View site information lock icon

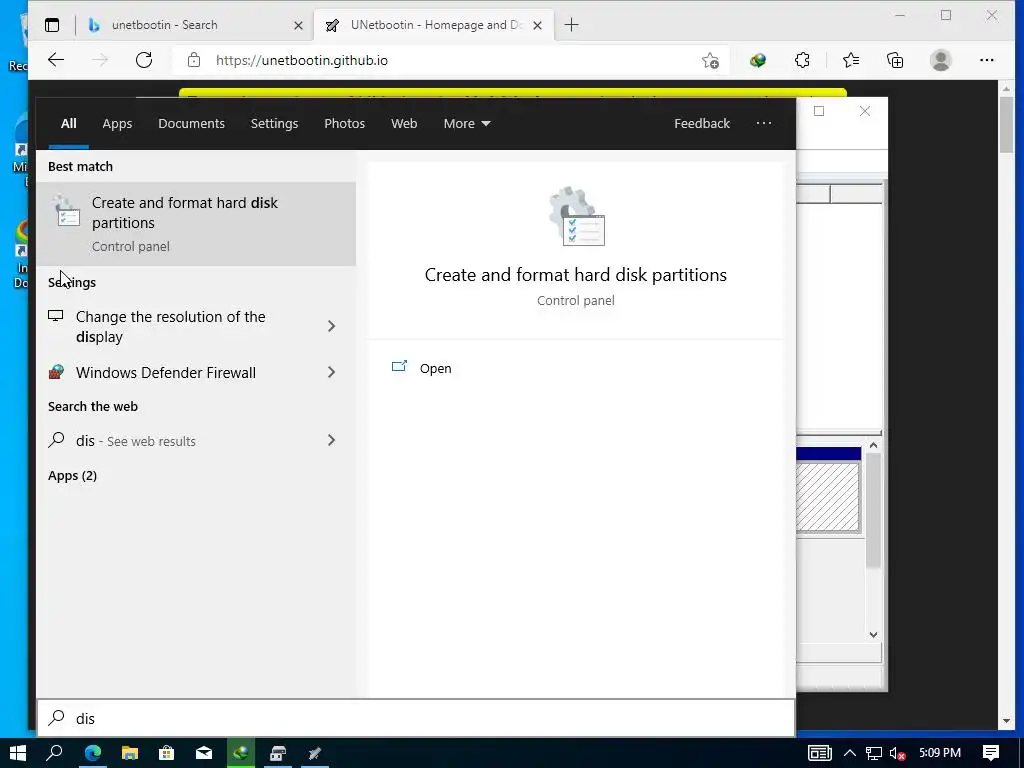pyautogui.click(x=194, y=60)
